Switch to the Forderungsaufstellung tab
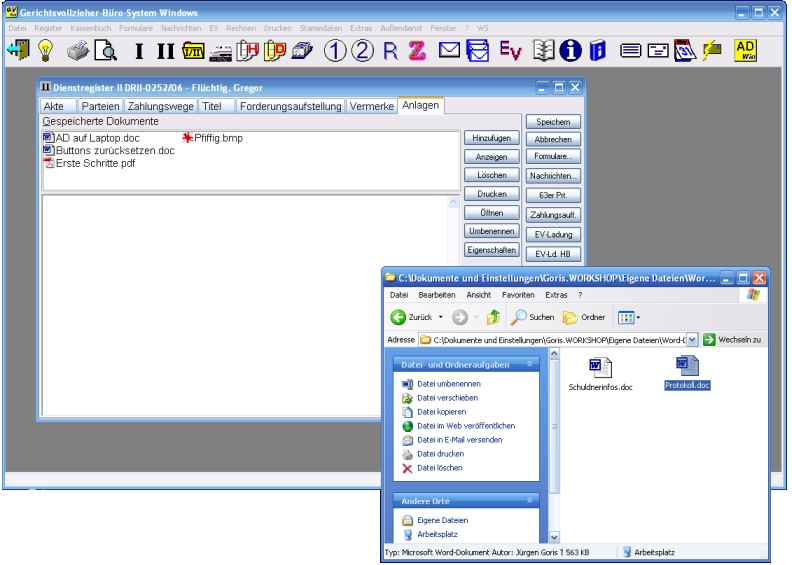The width and height of the screenshot is (792, 565). coord(288,106)
